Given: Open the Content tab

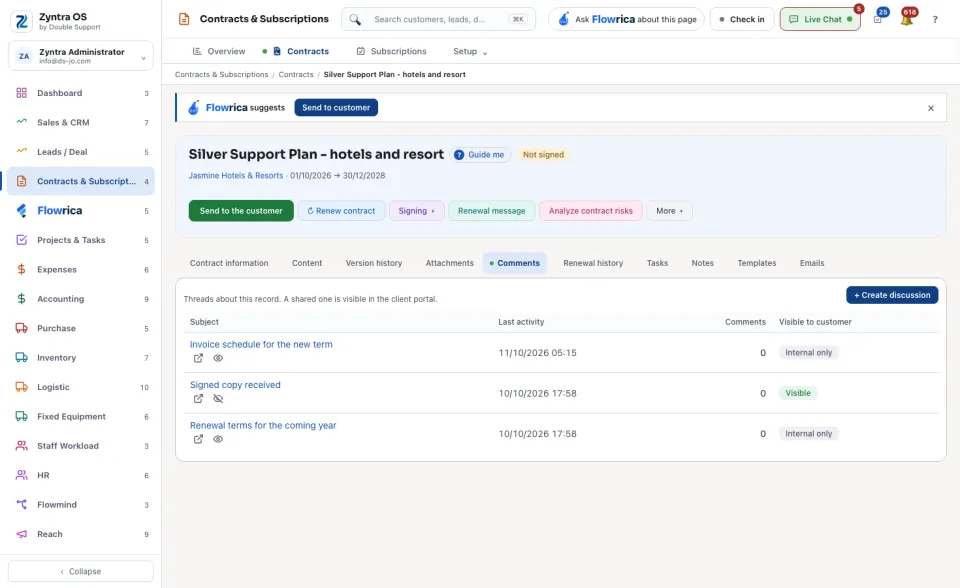Looking at the screenshot, I should click(x=307, y=263).
